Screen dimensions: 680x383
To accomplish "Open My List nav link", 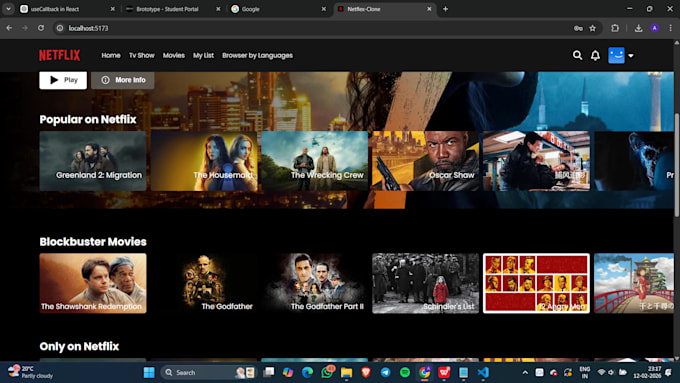I will [x=203, y=56].
